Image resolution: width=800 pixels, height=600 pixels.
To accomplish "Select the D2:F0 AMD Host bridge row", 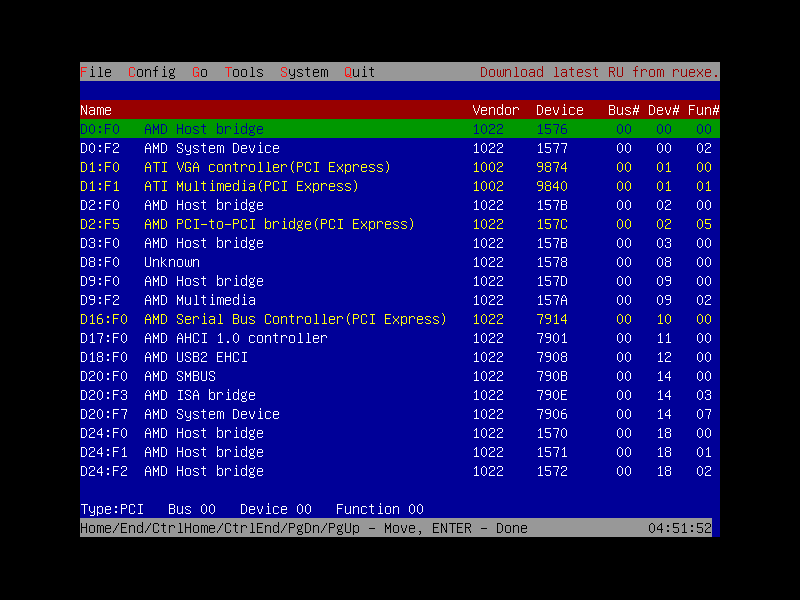I will coord(400,205).
